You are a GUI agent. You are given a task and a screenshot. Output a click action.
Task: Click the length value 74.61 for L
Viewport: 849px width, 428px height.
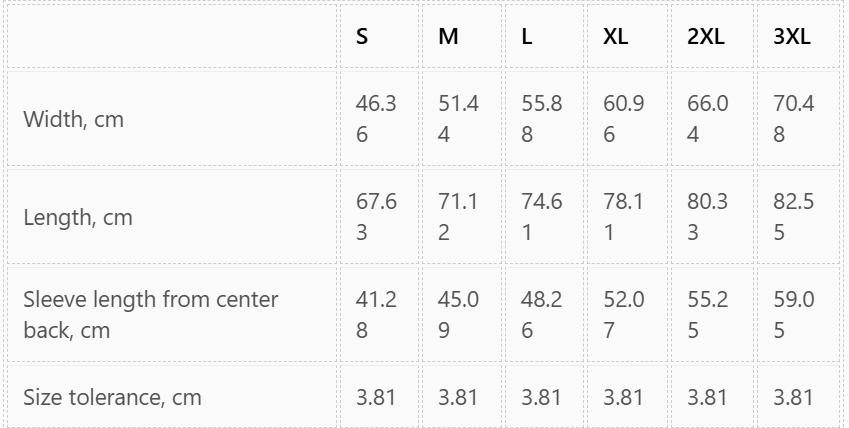(x=541, y=217)
